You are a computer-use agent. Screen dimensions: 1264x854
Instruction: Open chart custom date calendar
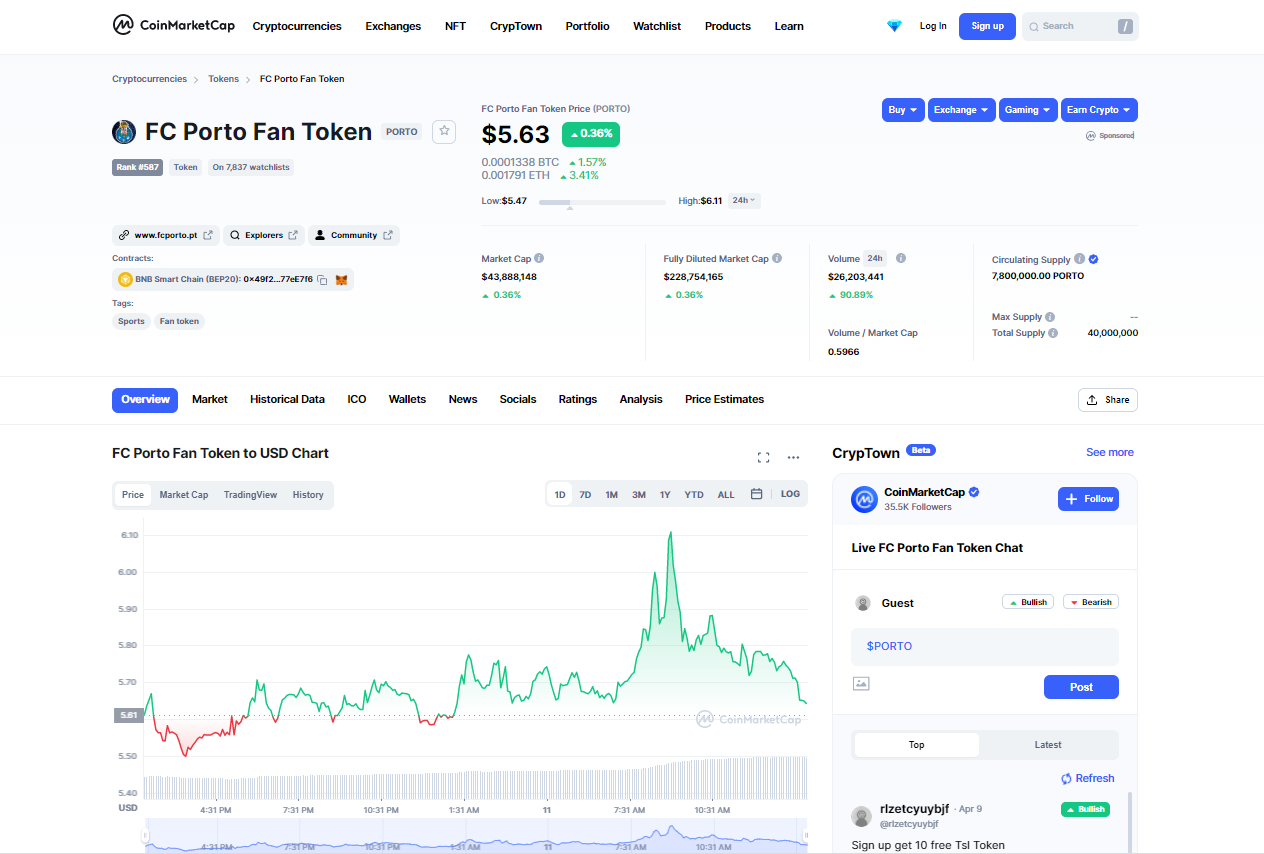tap(757, 494)
